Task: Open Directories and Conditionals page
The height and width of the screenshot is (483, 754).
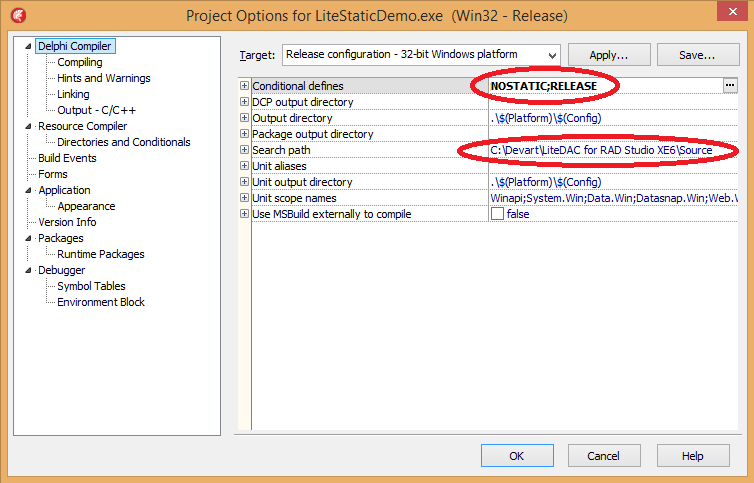Action: tap(124, 142)
